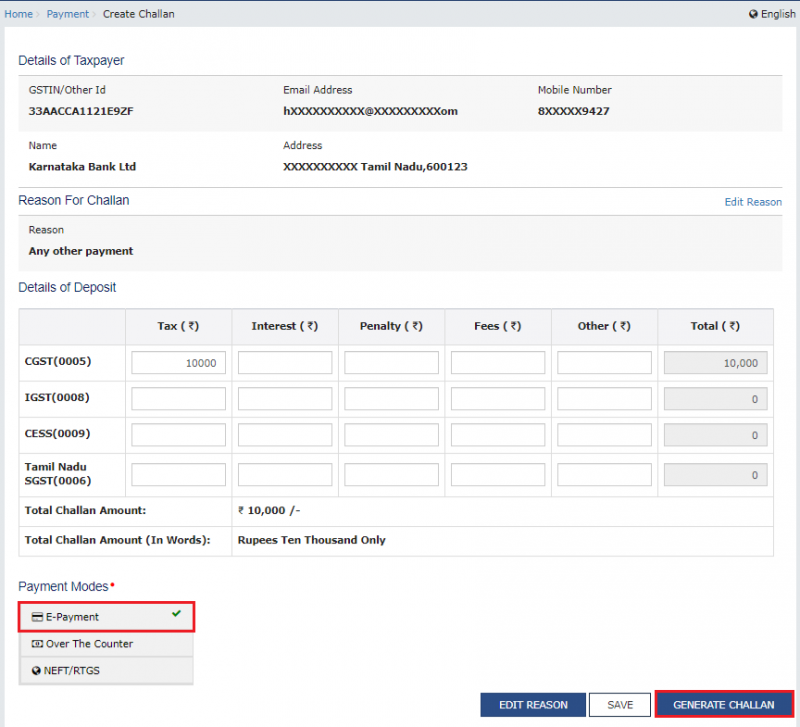Click the credit card icon beside E-Payment

coord(36,617)
